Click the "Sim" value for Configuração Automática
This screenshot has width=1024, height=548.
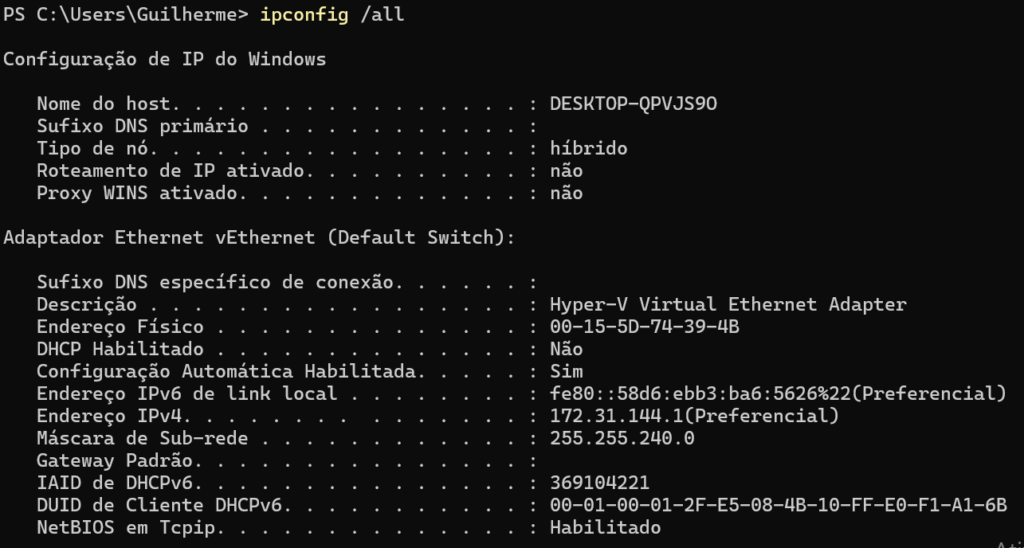click(566, 372)
